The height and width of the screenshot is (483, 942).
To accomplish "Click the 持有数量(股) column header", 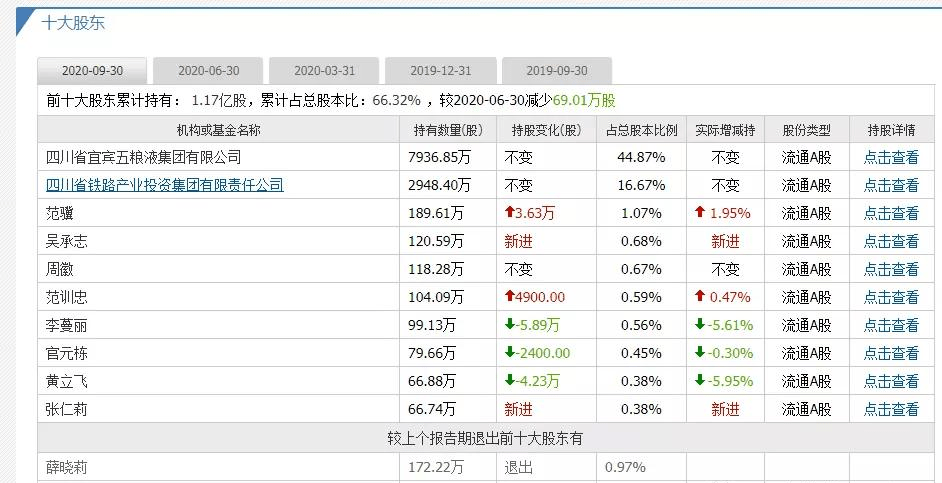I will click(448, 130).
